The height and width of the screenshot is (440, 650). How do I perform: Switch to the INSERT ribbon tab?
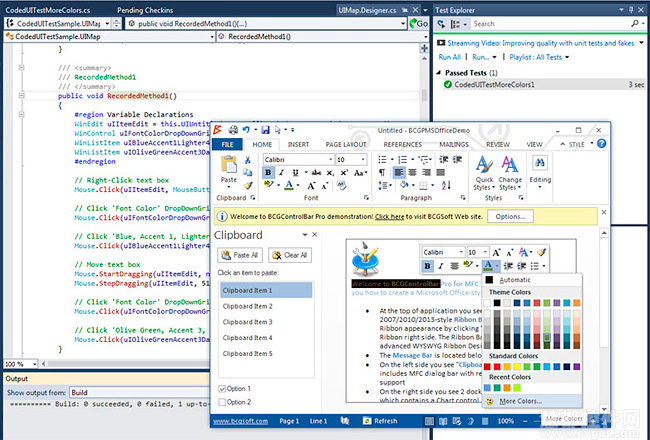(298, 144)
